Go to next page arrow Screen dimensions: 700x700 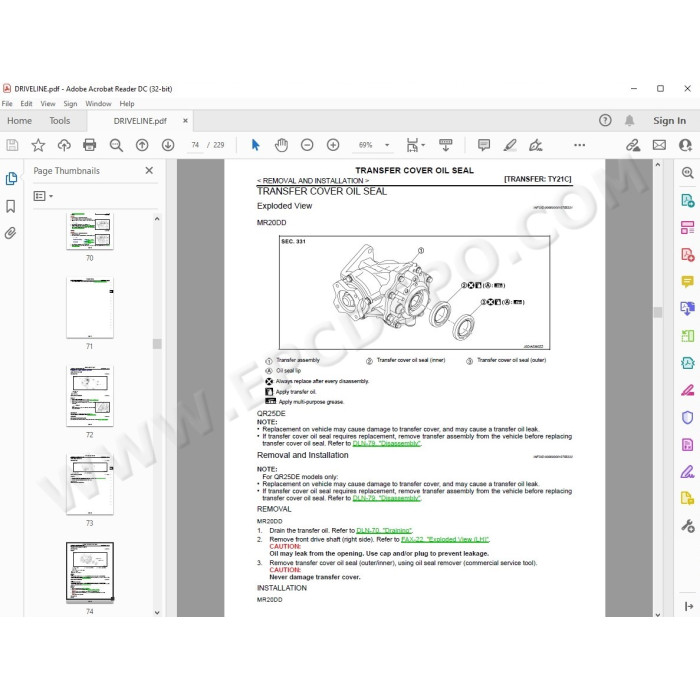point(168,145)
